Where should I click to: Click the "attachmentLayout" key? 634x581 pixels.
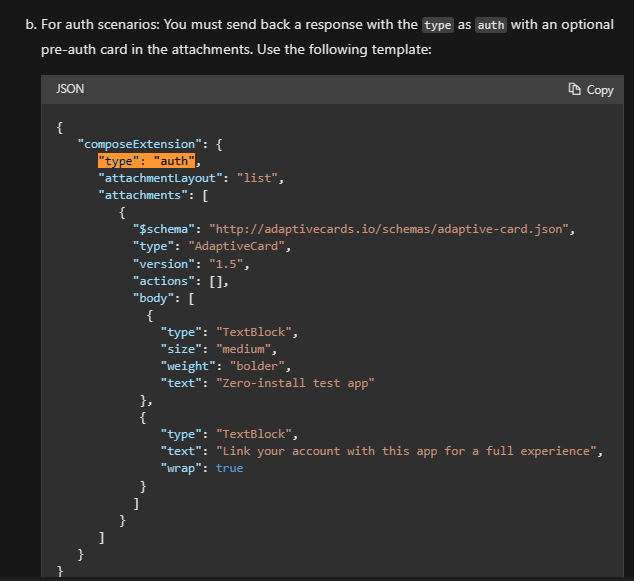(160, 178)
